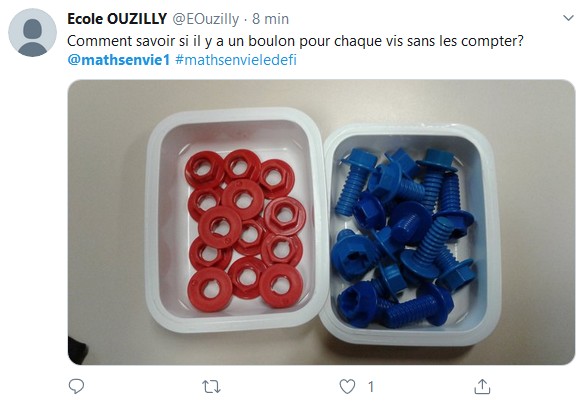Visit the @EOuzilly handle
The image size is (586, 404).
205,19
